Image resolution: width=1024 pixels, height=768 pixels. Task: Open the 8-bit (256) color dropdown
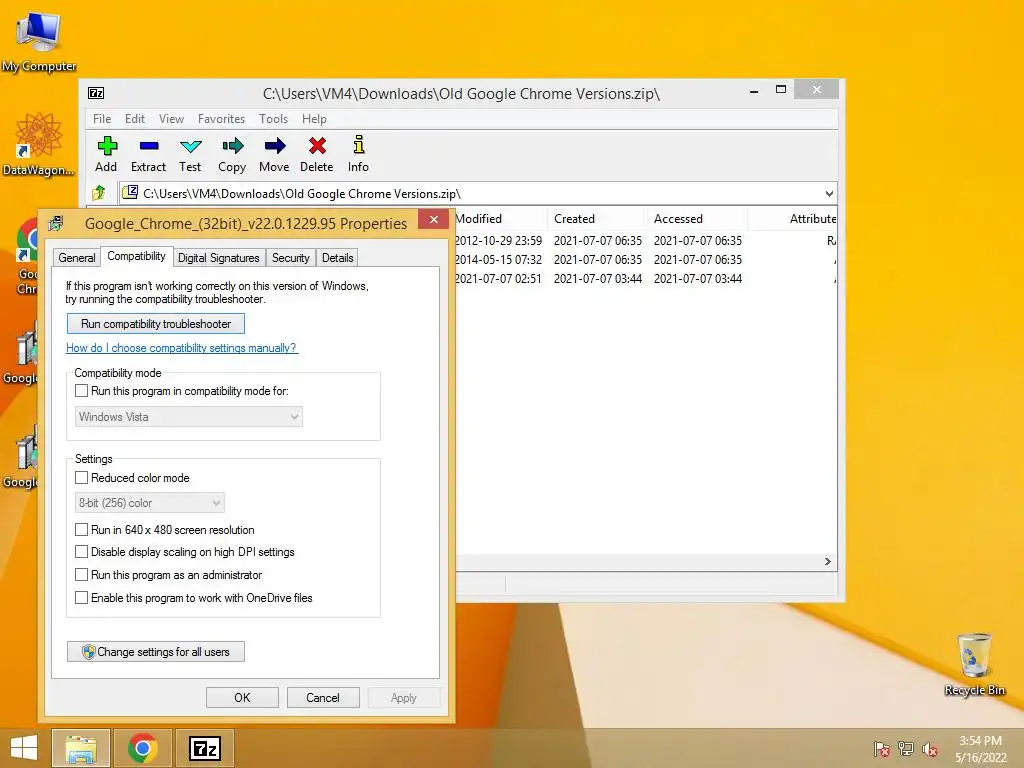tap(150, 503)
